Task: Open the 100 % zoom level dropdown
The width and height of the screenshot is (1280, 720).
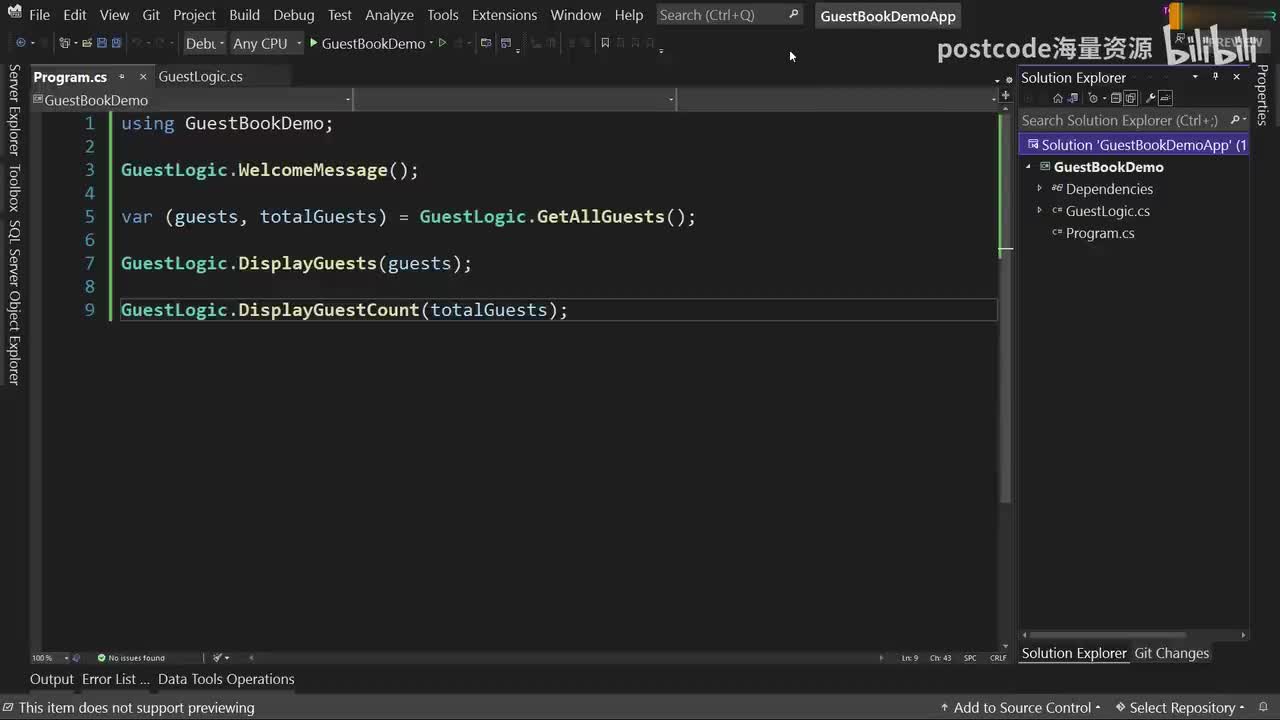Action: pyautogui.click(x=66, y=657)
